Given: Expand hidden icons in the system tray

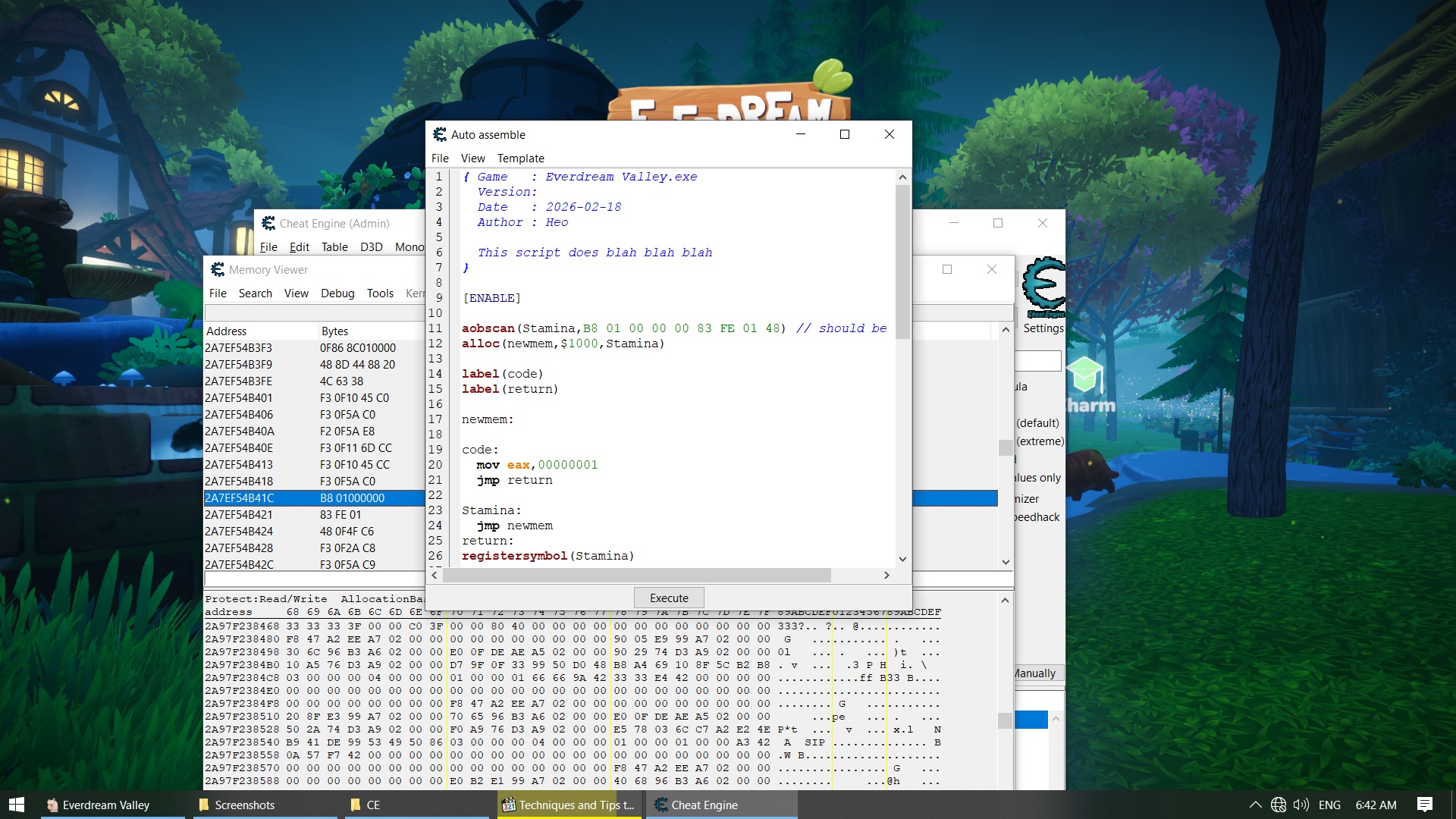Looking at the screenshot, I should point(1255,805).
